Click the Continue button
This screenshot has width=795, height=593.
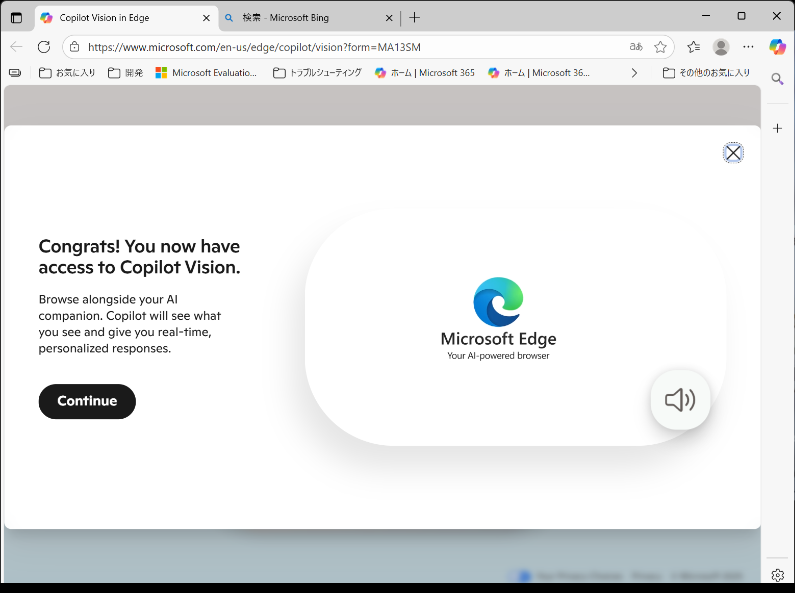pos(87,401)
